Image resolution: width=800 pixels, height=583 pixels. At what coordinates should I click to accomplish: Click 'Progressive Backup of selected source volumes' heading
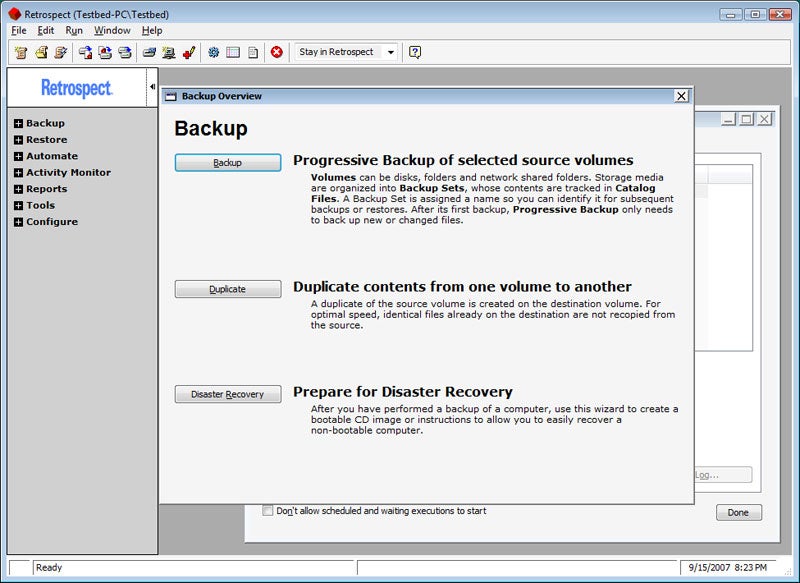tap(463, 160)
